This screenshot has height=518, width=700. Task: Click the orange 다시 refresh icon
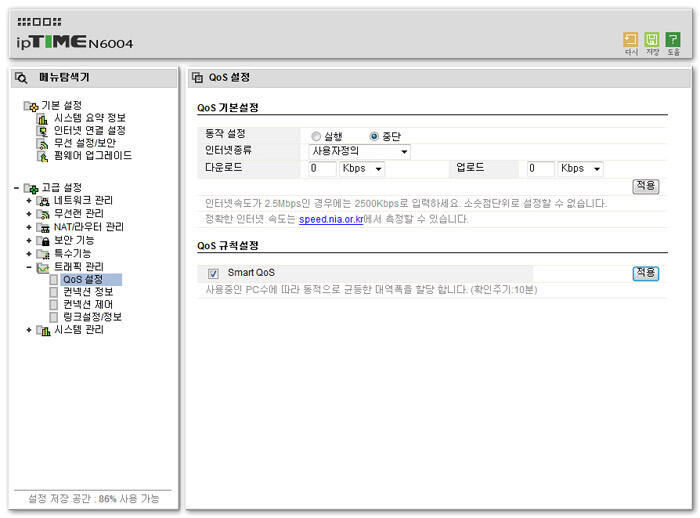[630, 40]
